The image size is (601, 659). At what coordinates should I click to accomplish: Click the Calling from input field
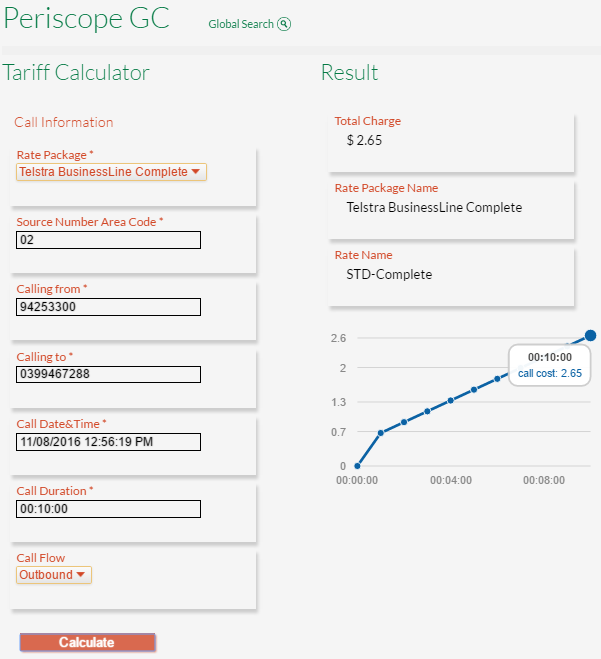[x=108, y=307]
